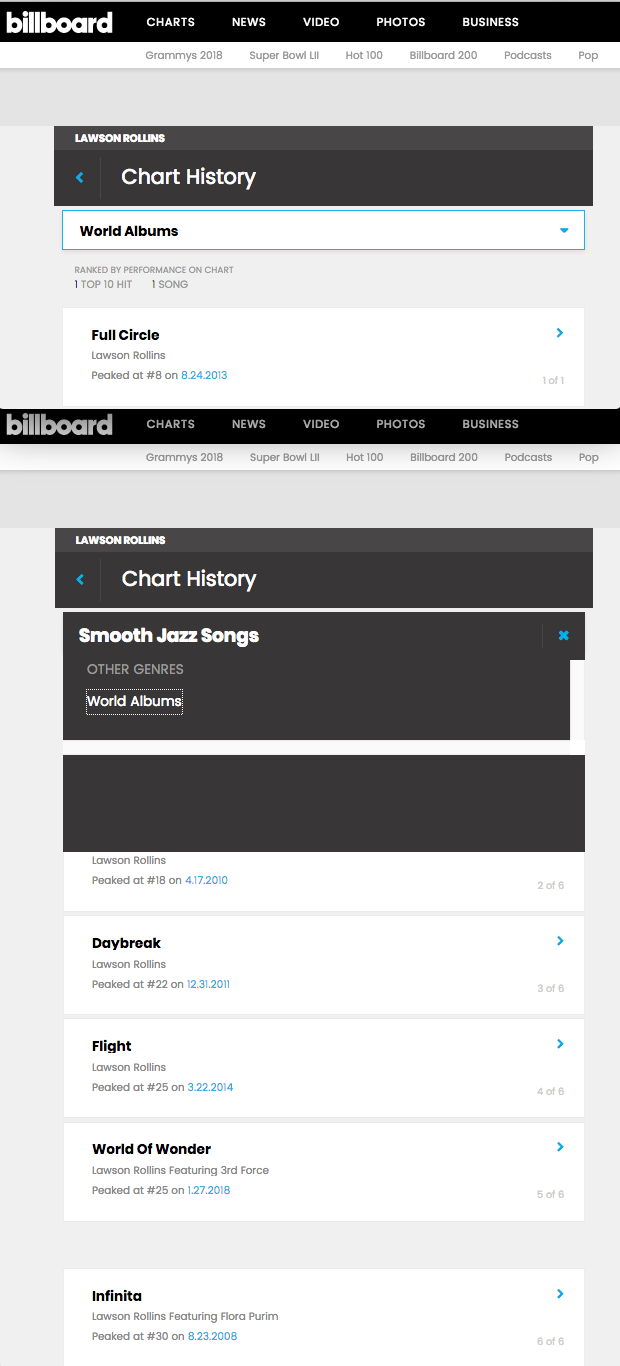Image resolution: width=620 pixels, height=1366 pixels.
Task: Open Flight entry chevron arrow
Action: [560, 1044]
